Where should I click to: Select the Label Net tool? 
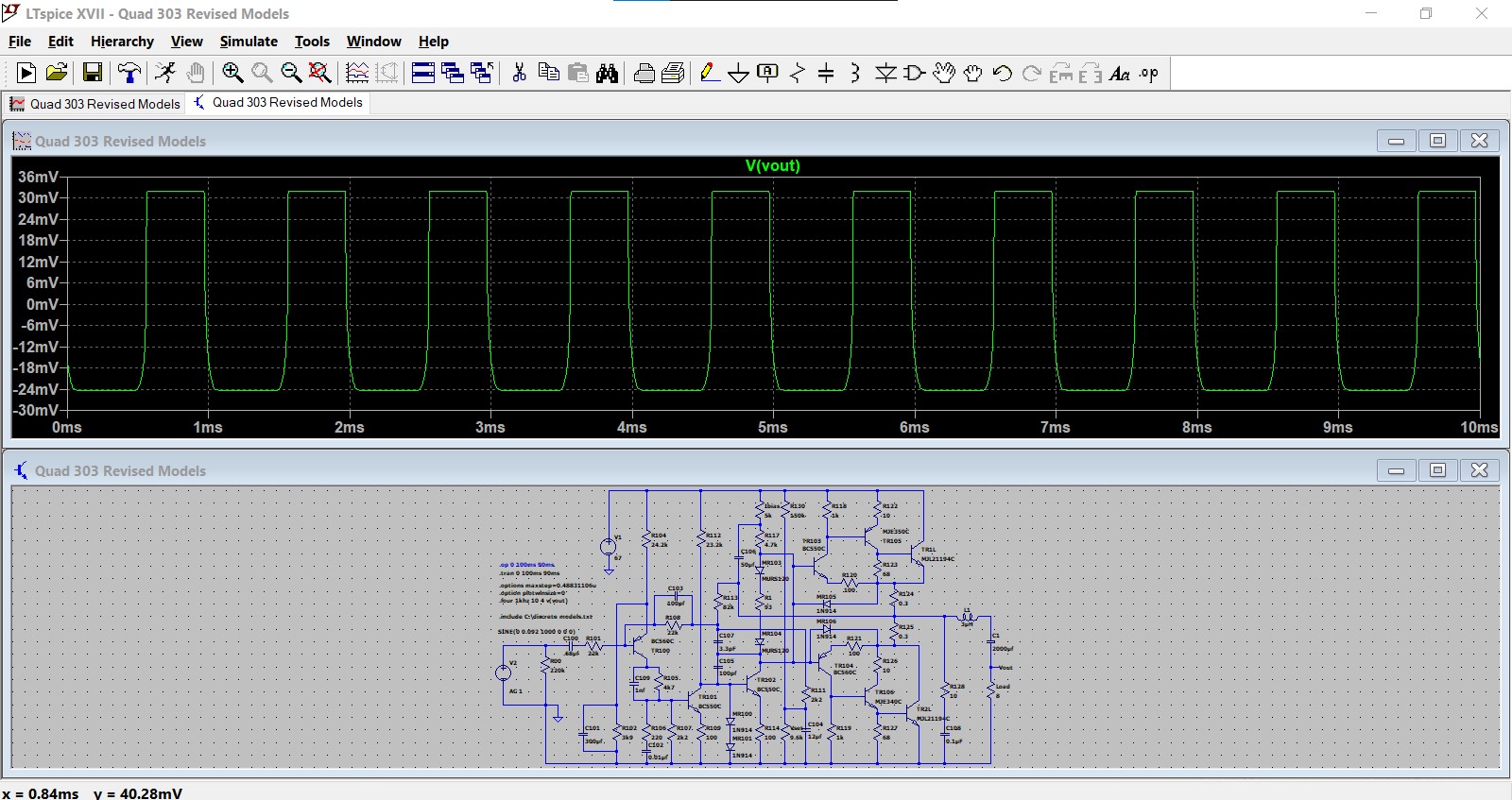[x=768, y=73]
